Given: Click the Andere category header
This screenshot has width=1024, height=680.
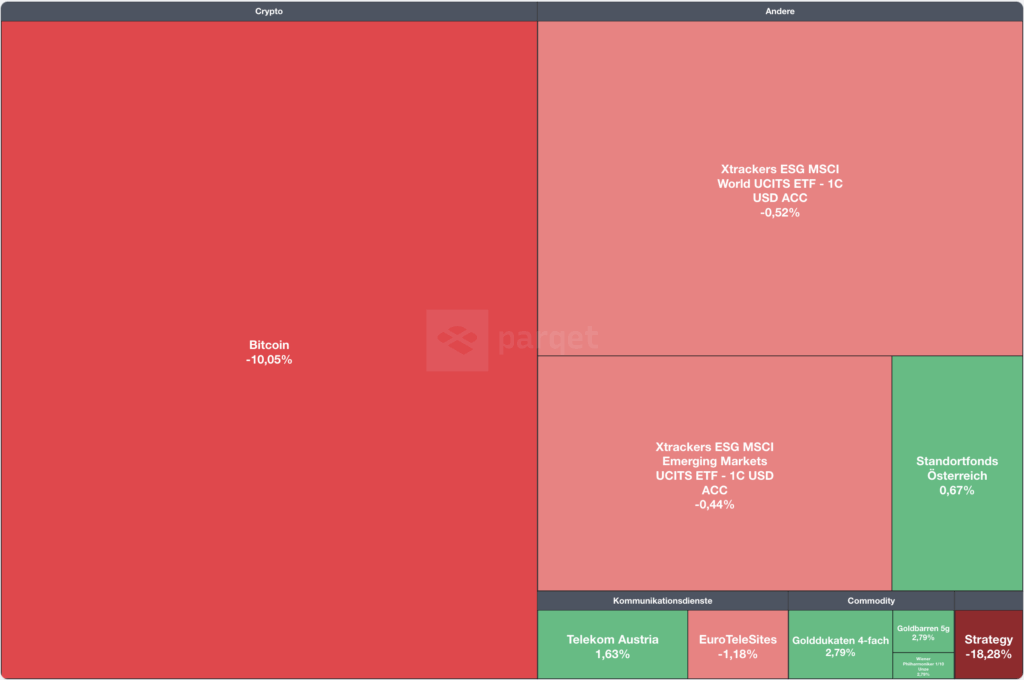Looking at the screenshot, I should click(780, 11).
